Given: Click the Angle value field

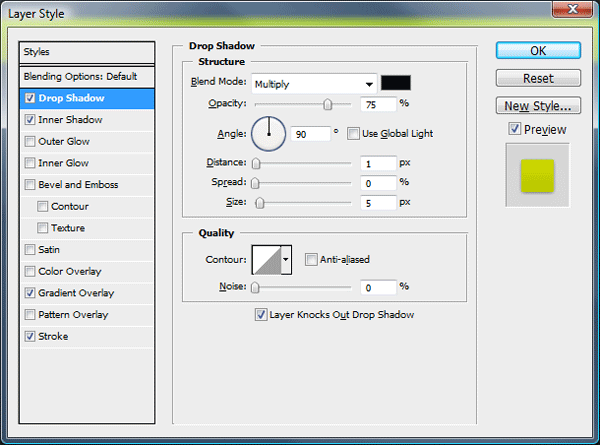Looking at the screenshot, I should (310, 134).
